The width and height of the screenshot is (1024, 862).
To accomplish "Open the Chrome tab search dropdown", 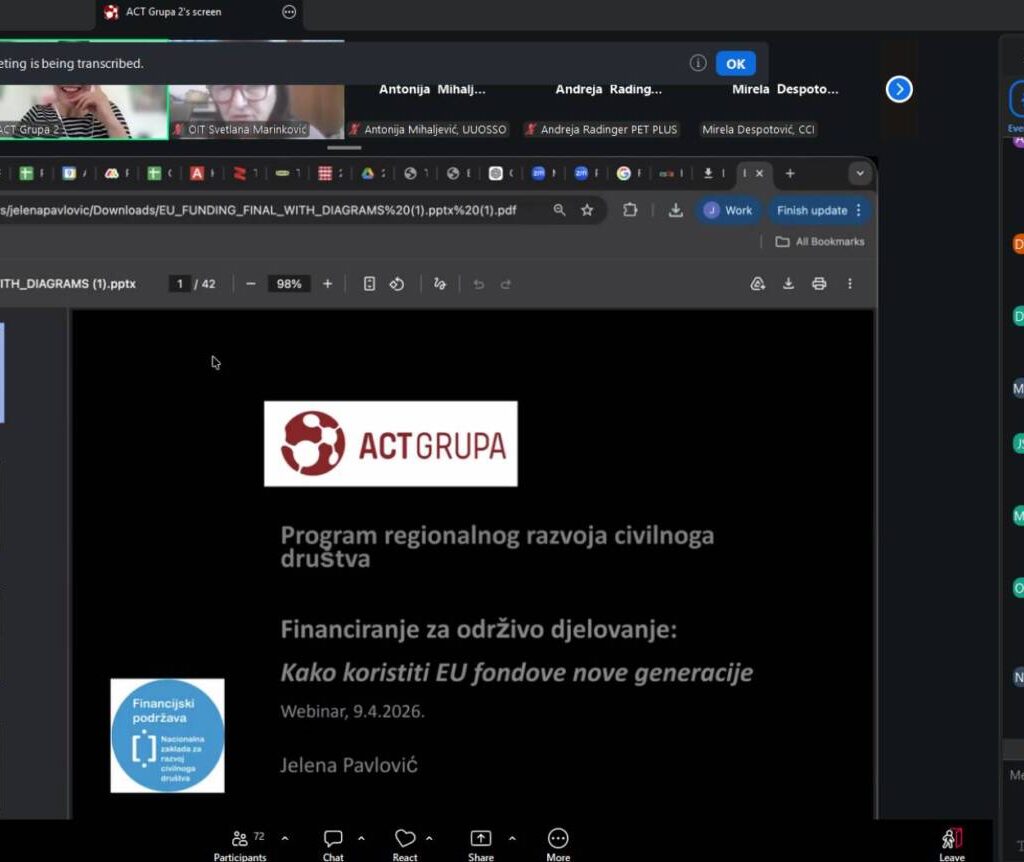I will pos(860,173).
